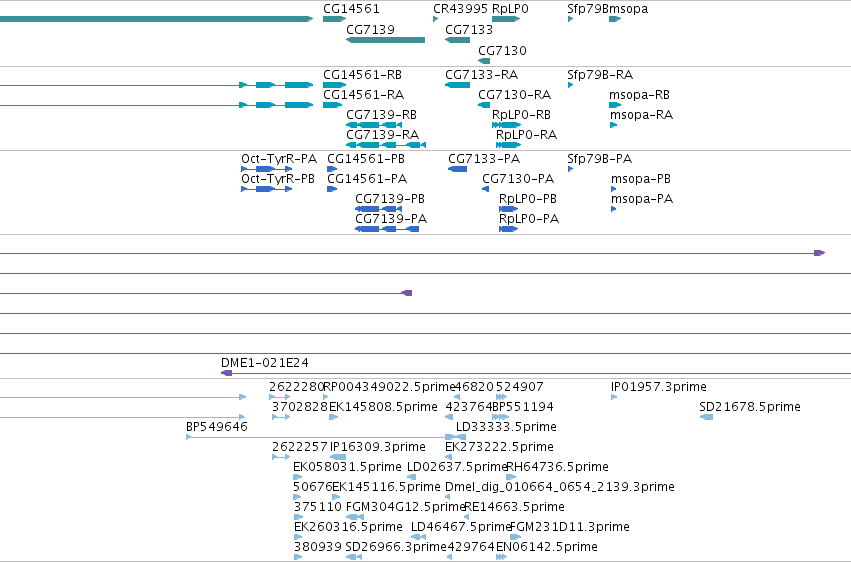Click the CG14561-PB protein label
Viewport: 851px width, 562px height.
[x=366, y=158]
